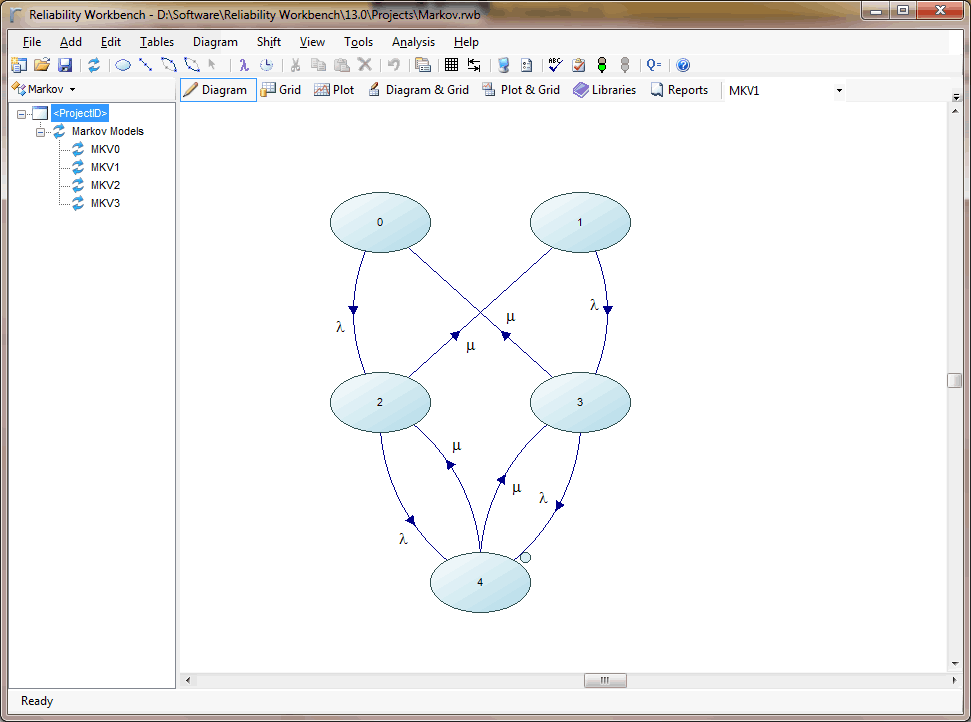This screenshot has width=971, height=722.
Task: Open the Tables menu
Action: click(x=156, y=42)
